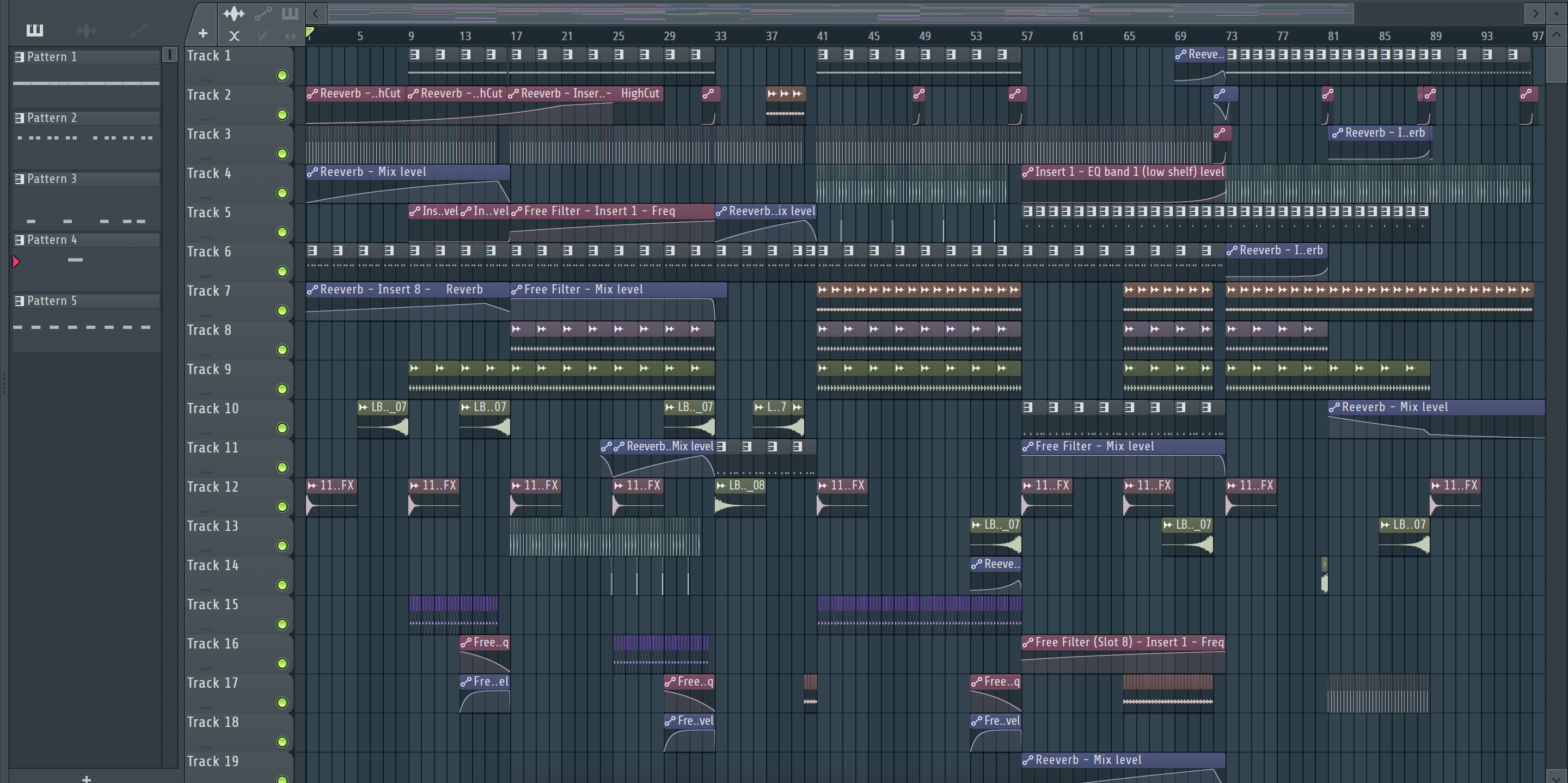This screenshot has width=1568, height=783.
Task: Open clip menu icon of Free Filter - Insert 1 - Freq
Action: tap(516, 211)
